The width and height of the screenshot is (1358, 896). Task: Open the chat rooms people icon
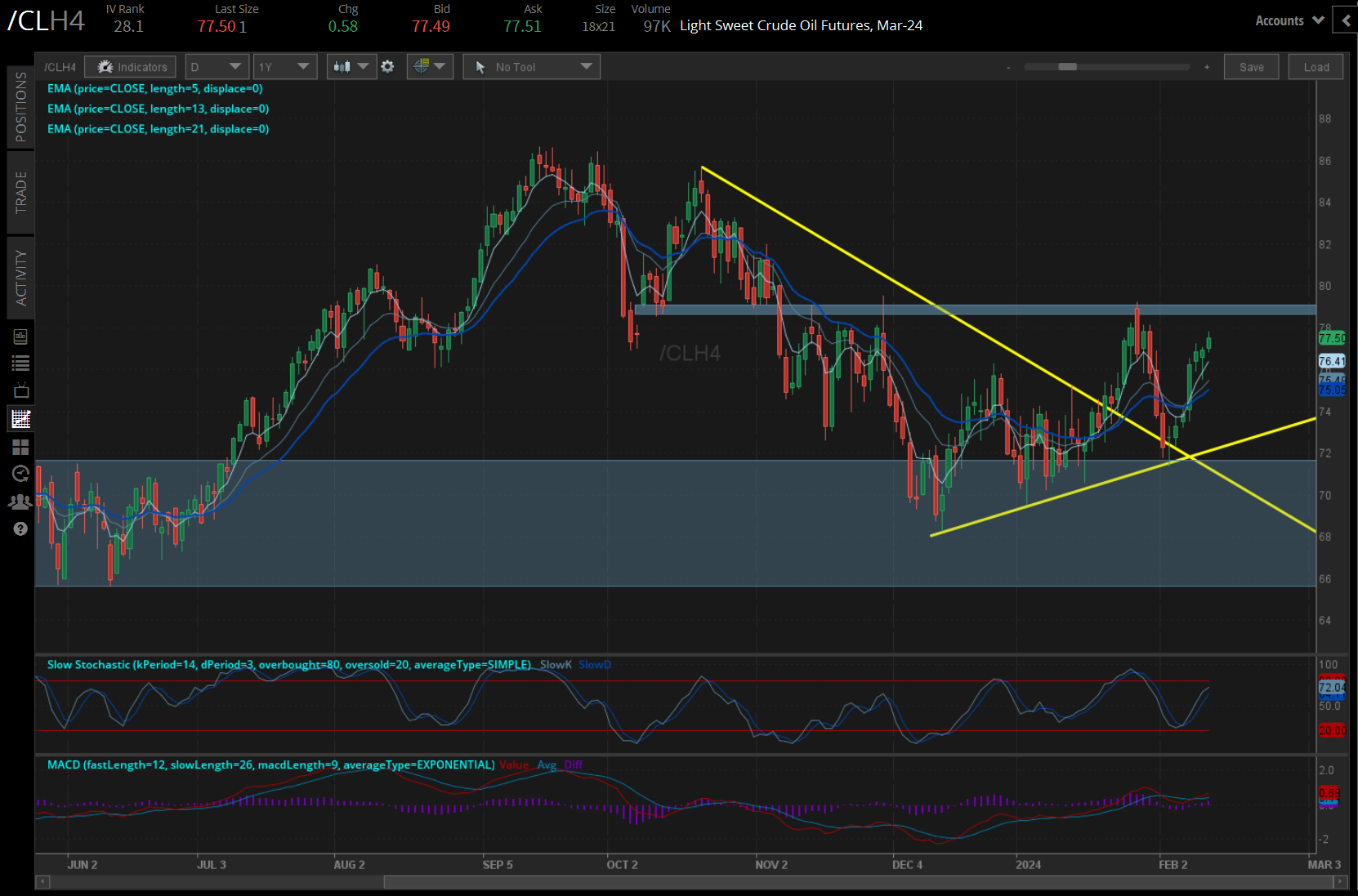pos(20,501)
